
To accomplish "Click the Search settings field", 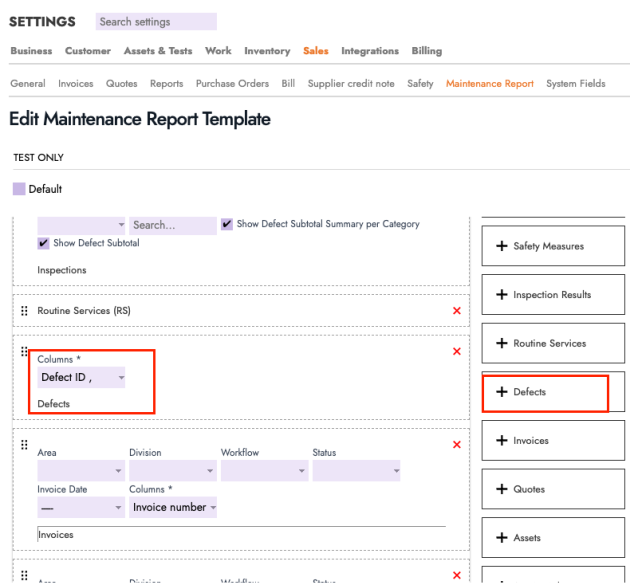I will point(156,21).
